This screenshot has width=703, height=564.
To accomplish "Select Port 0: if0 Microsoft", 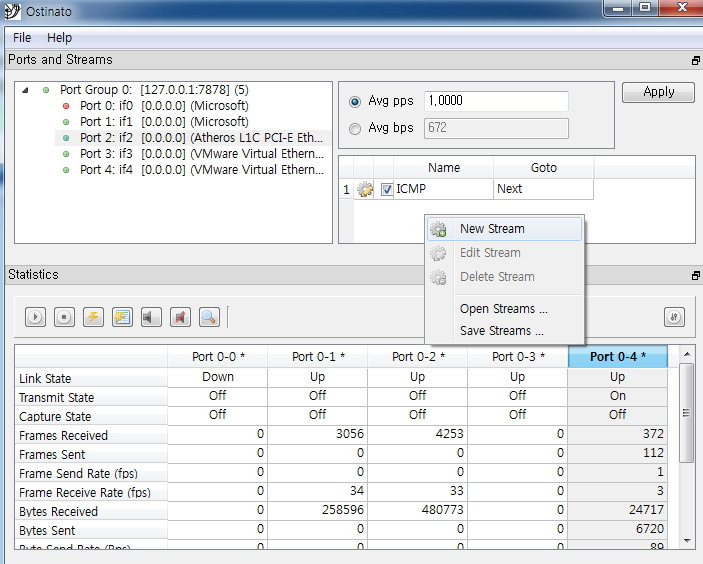I will click(164, 106).
